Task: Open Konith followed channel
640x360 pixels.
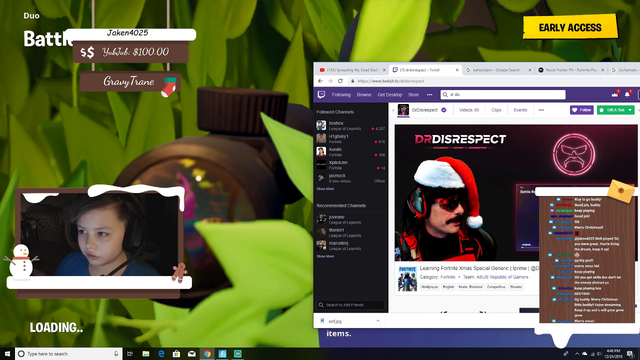Action: 351,152
